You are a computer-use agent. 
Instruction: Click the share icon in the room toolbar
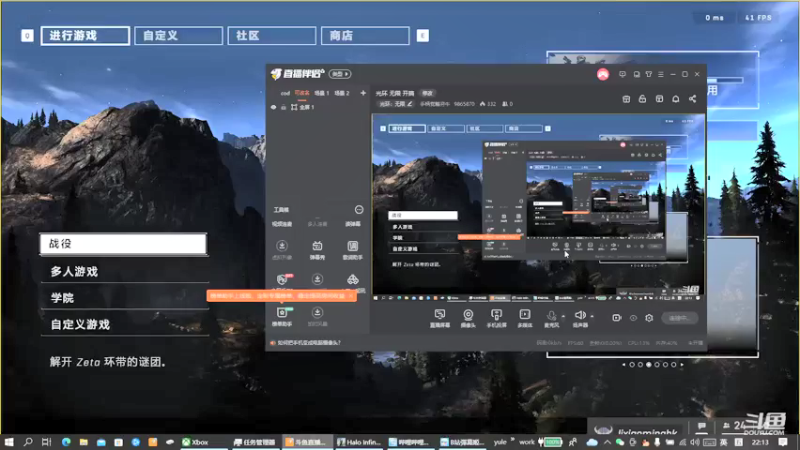692,99
